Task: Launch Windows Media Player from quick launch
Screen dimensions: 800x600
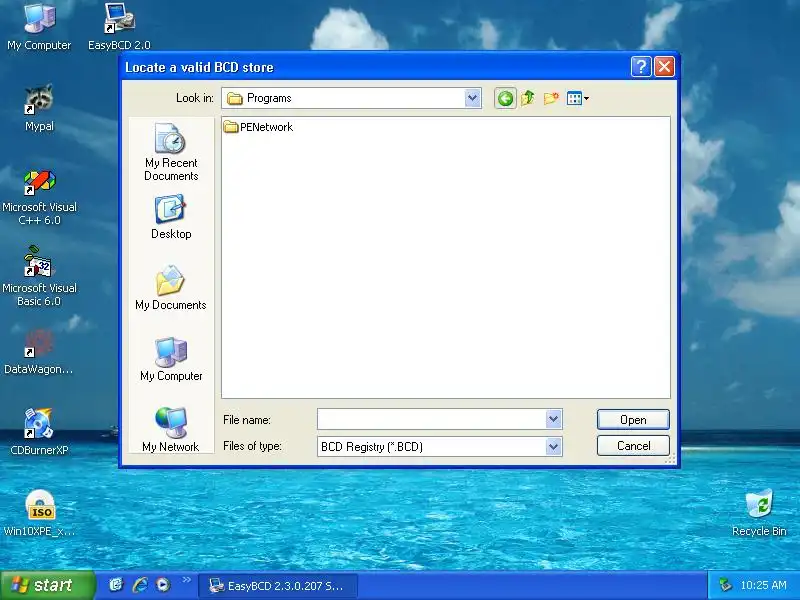Action: [x=163, y=585]
